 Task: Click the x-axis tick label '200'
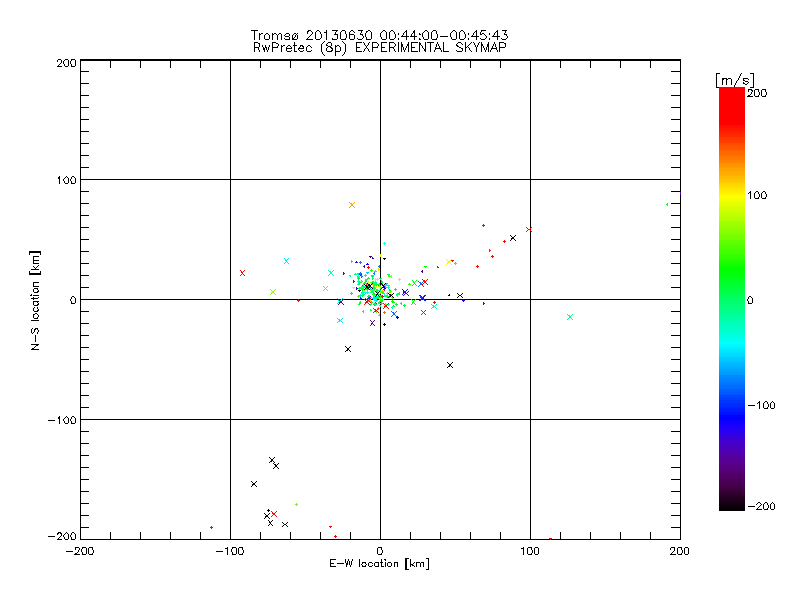click(680, 551)
